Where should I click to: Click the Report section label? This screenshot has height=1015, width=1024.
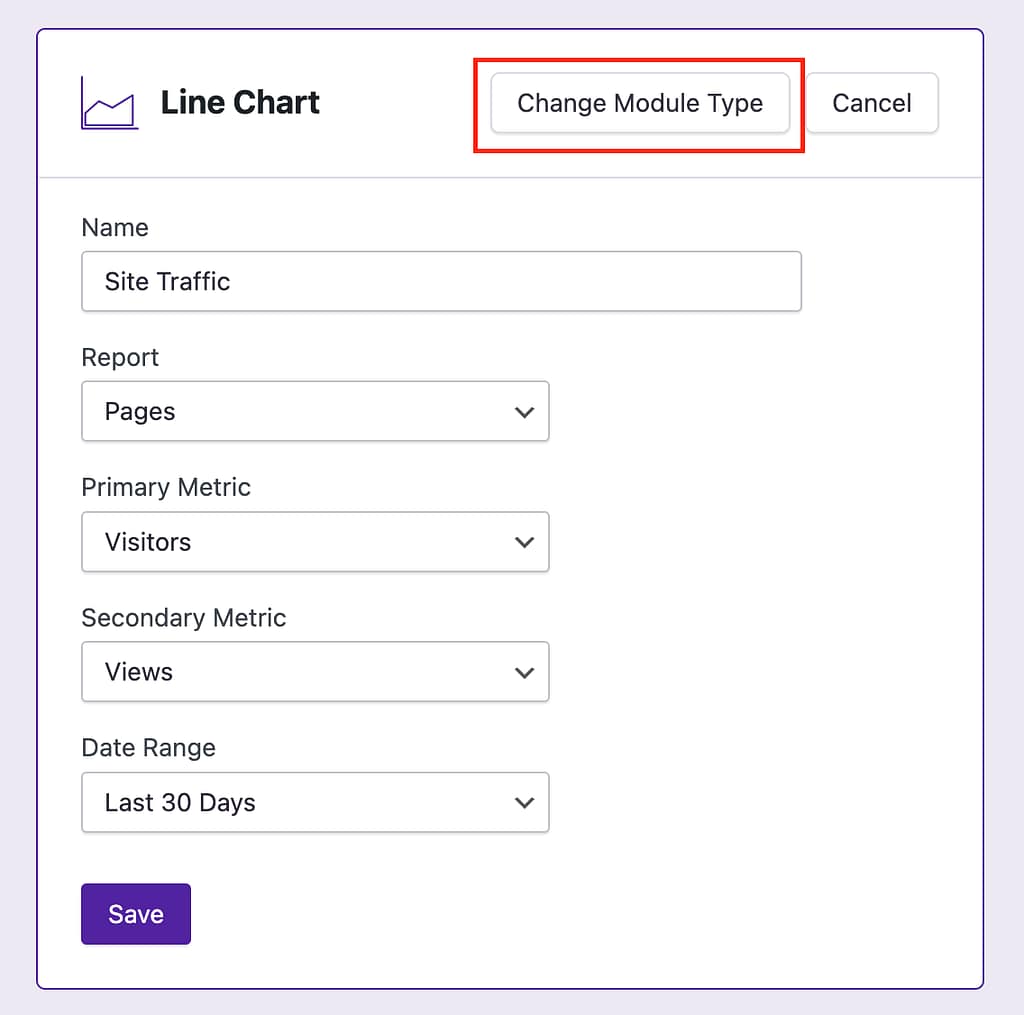[x=119, y=357]
